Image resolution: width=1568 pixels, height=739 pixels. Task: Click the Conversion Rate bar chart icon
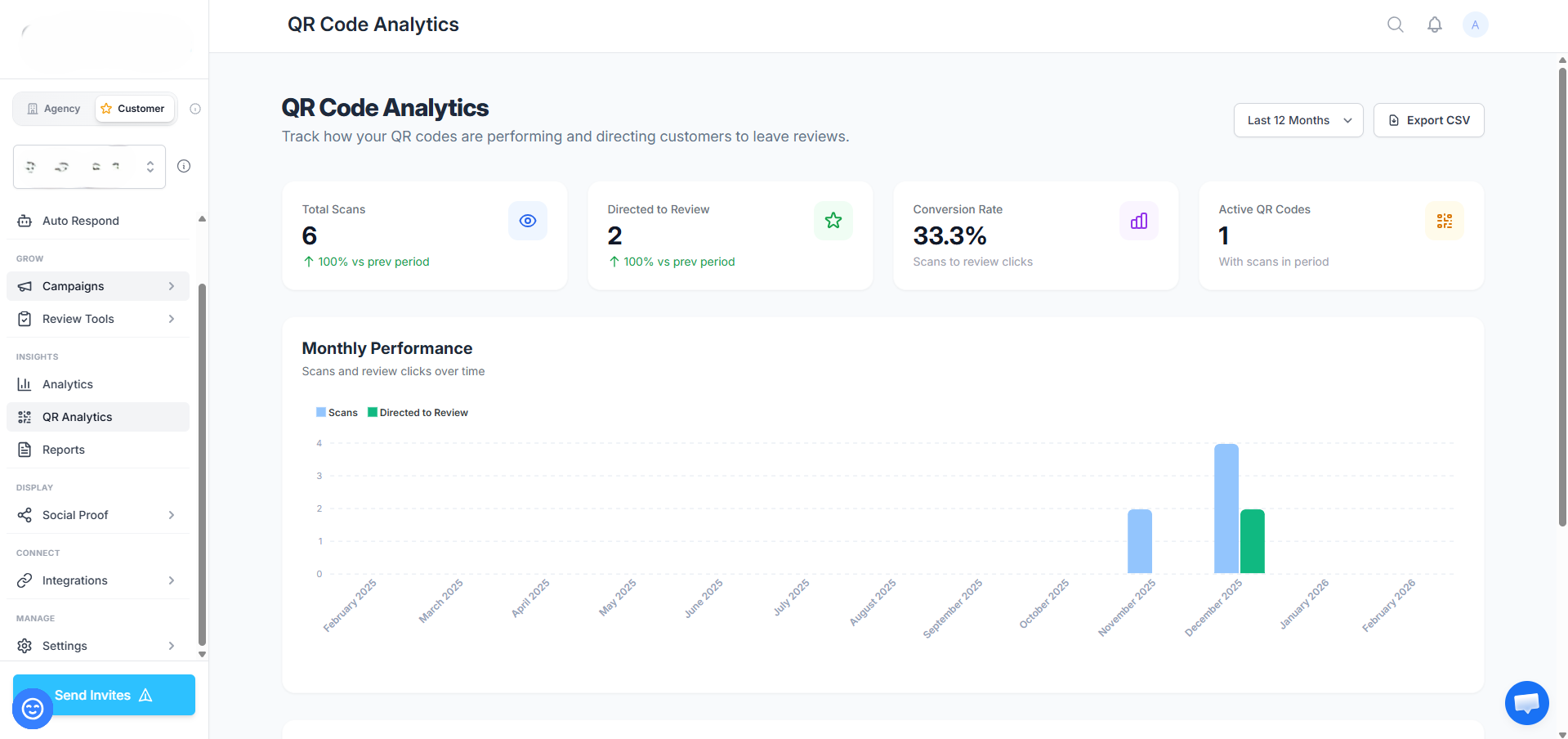pyautogui.click(x=1138, y=221)
